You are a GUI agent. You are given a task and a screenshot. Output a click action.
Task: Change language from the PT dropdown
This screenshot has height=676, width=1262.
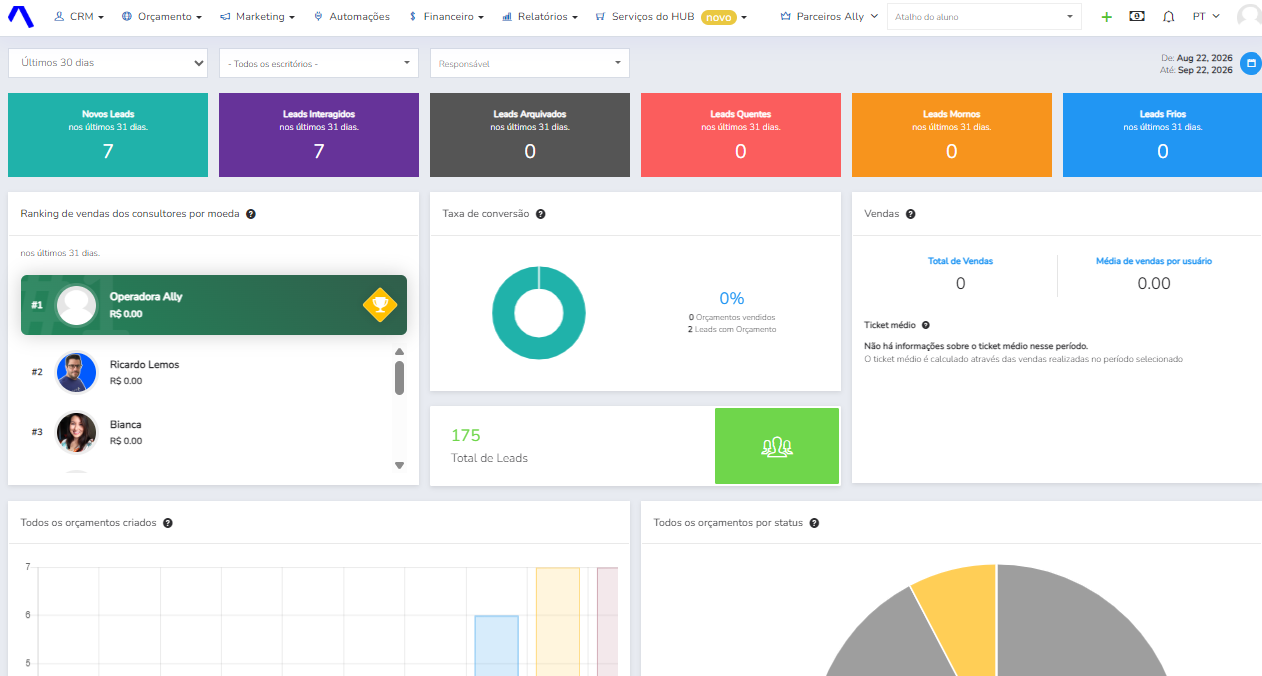tap(1206, 17)
